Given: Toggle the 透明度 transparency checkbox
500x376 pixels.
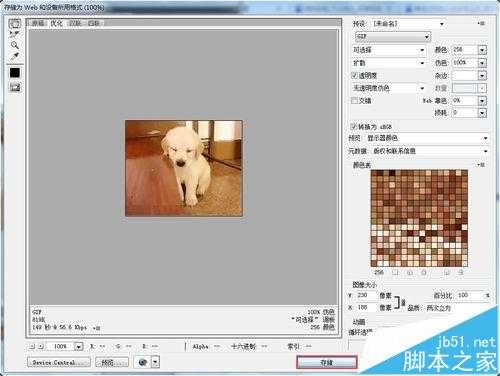Looking at the screenshot, I should [354, 75].
